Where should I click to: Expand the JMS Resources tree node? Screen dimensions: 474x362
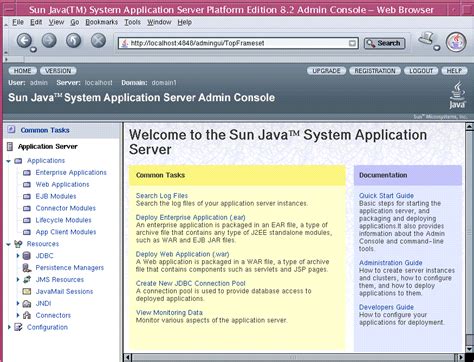pyautogui.click(x=18, y=279)
